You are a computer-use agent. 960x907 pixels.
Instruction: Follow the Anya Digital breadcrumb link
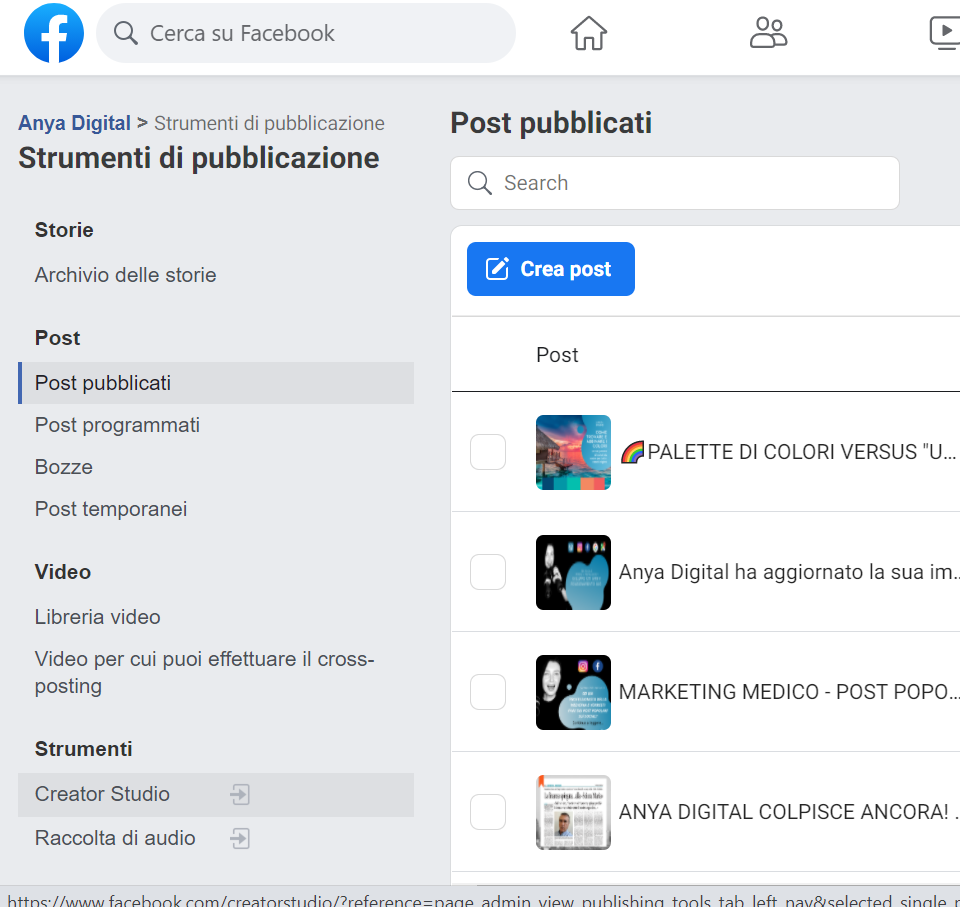pyautogui.click(x=74, y=123)
